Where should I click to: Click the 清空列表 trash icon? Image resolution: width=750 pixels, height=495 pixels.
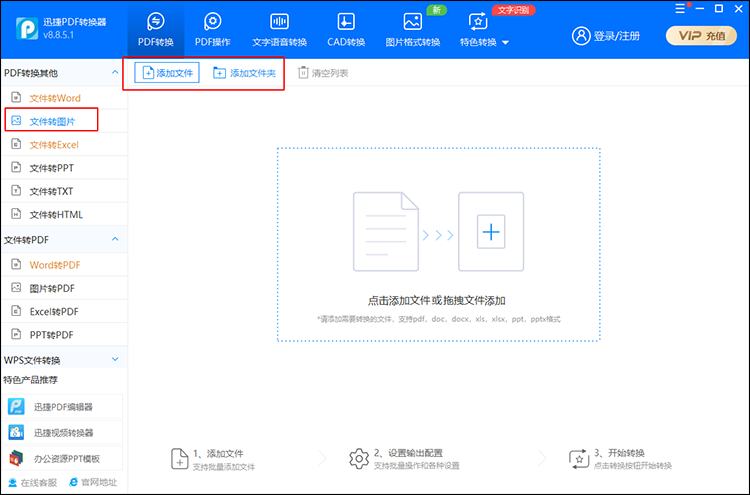tap(303, 73)
